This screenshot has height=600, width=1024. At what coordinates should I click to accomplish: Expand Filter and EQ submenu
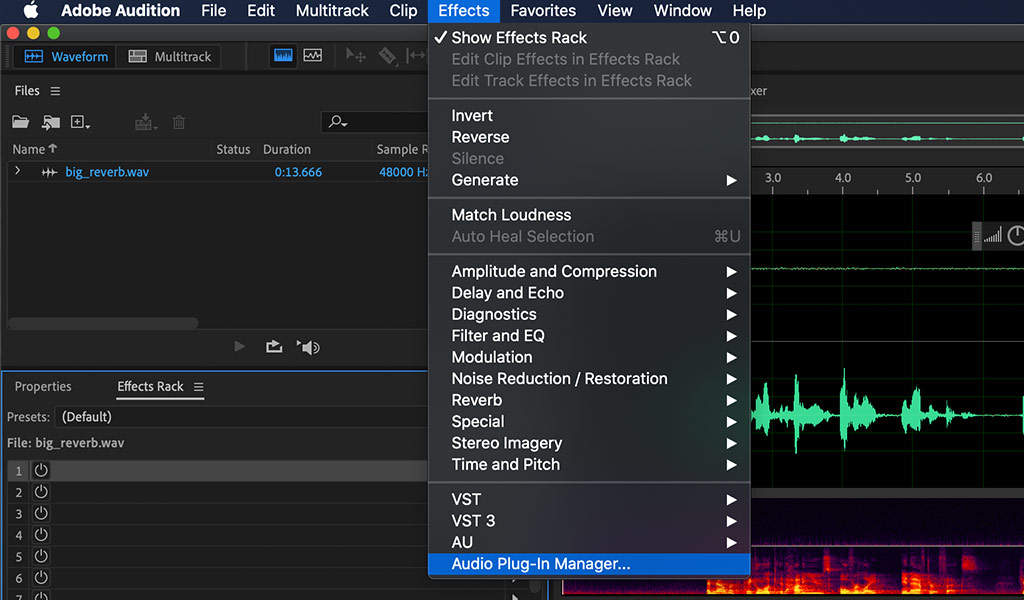point(588,336)
